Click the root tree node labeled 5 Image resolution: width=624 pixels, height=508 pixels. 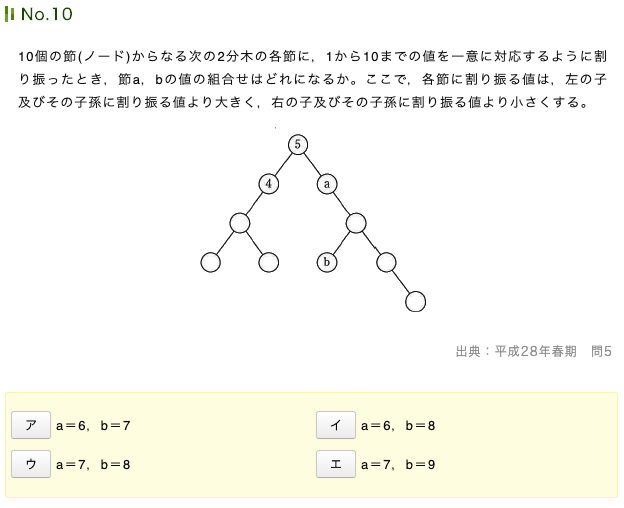(298, 144)
